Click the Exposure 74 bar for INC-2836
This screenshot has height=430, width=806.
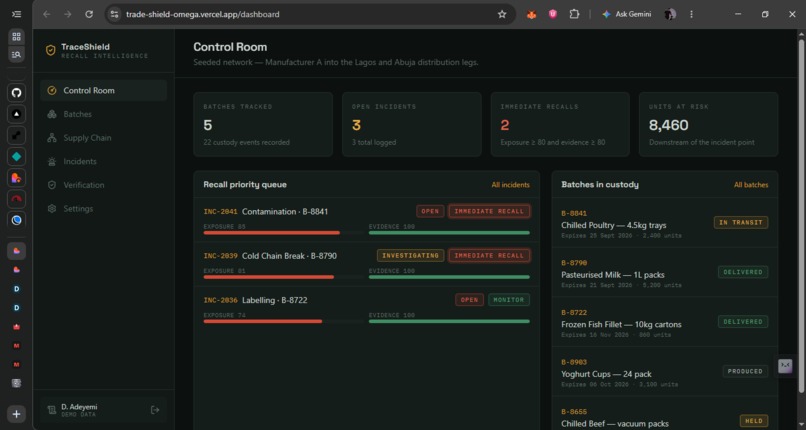pos(283,321)
